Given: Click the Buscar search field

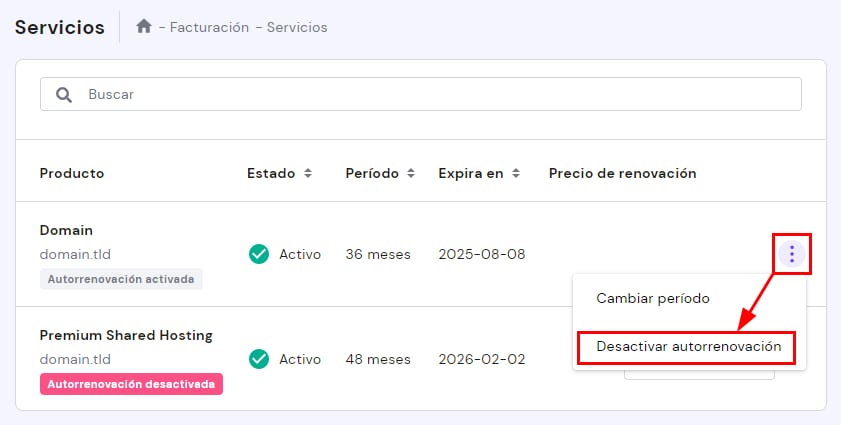Looking at the screenshot, I should coord(420,94).
